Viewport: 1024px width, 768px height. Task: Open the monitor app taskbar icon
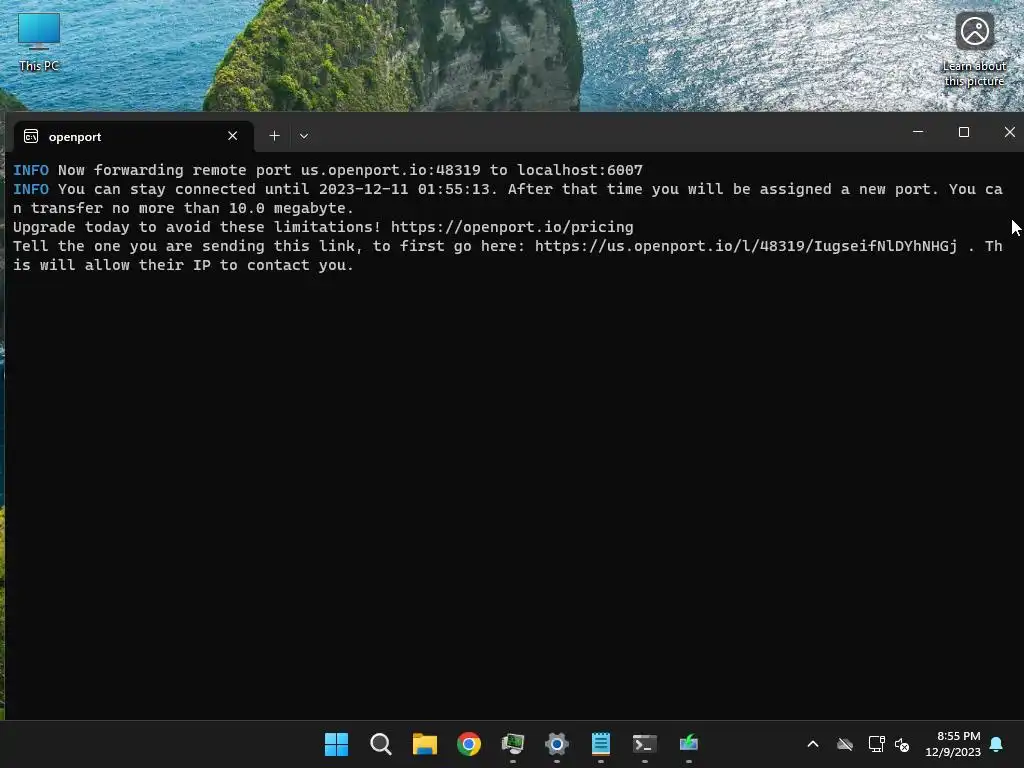(513, 744)
